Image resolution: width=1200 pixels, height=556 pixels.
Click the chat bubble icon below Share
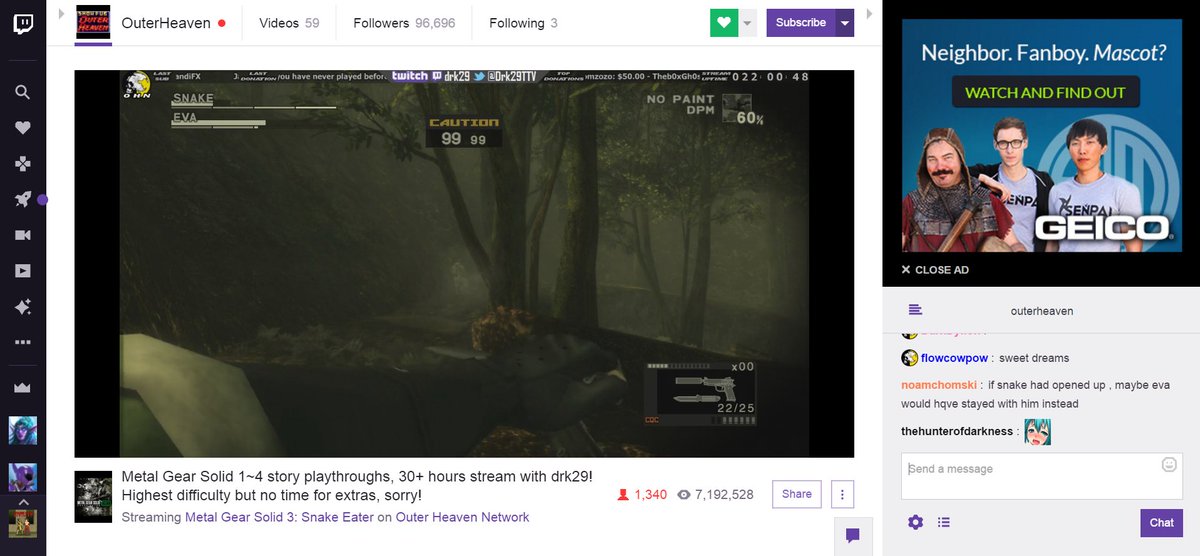click(852, 535)
